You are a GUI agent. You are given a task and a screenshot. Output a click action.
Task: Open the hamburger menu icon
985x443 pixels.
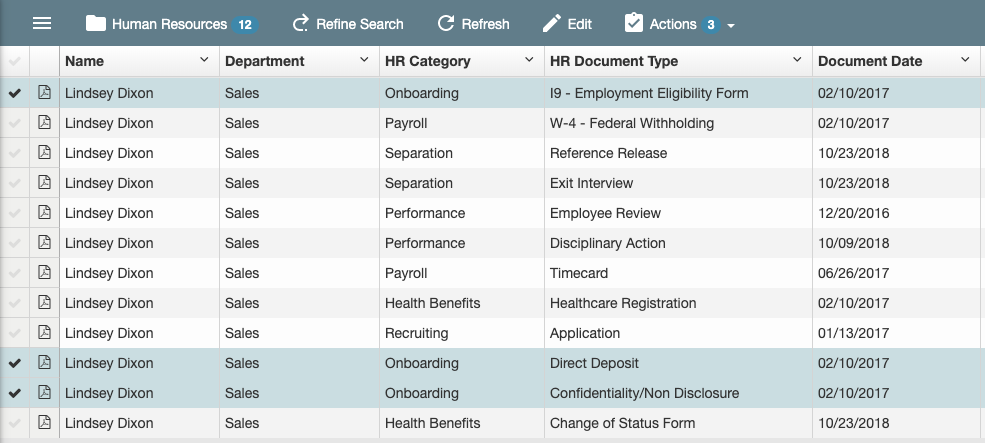click(x=42, y=23)
